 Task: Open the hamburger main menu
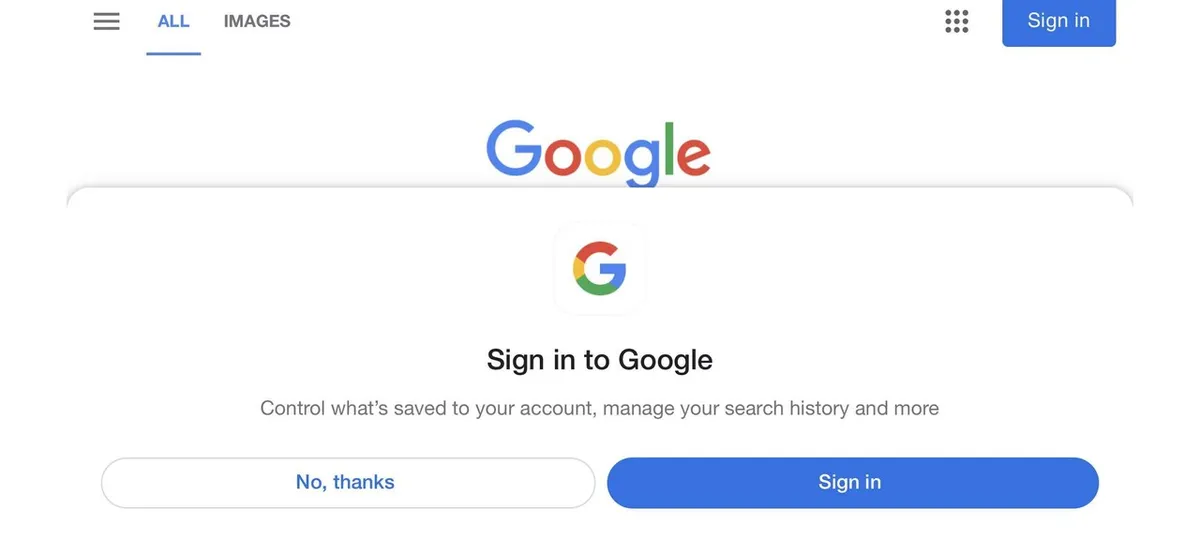pyautogui.click(x=106, y=21)
